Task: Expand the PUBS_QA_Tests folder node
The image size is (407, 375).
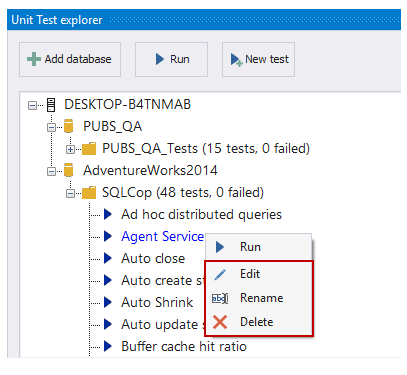Action: point(70,150)
